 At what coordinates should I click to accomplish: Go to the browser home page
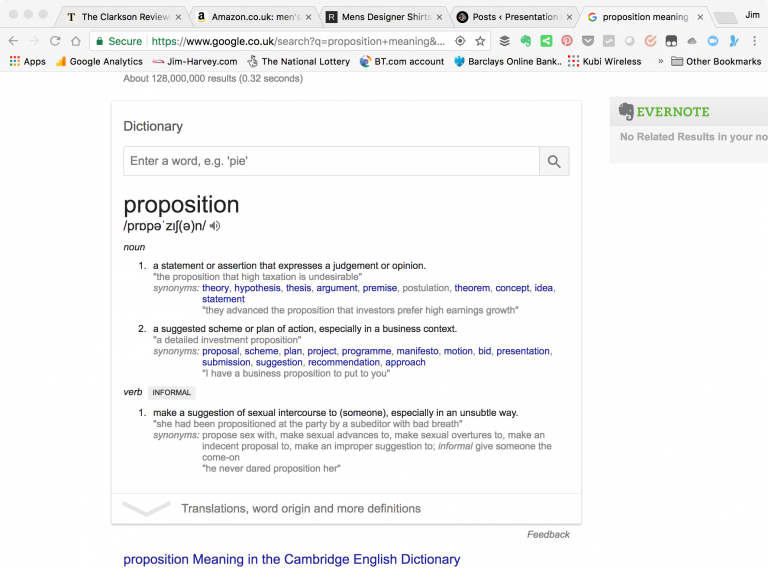(x=76, y=41)
